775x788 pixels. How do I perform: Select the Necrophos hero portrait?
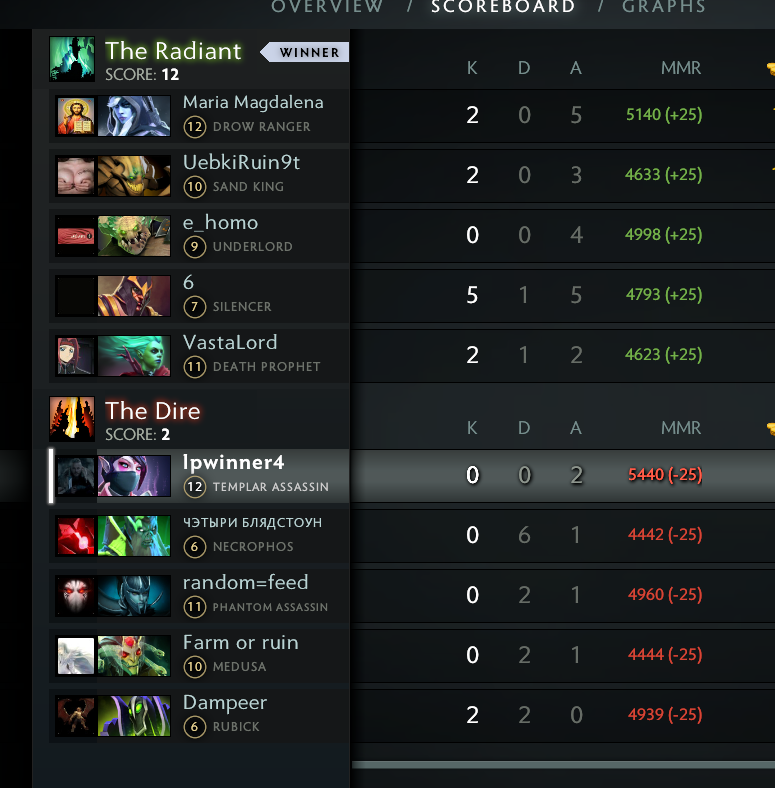(x=134, y=536)
